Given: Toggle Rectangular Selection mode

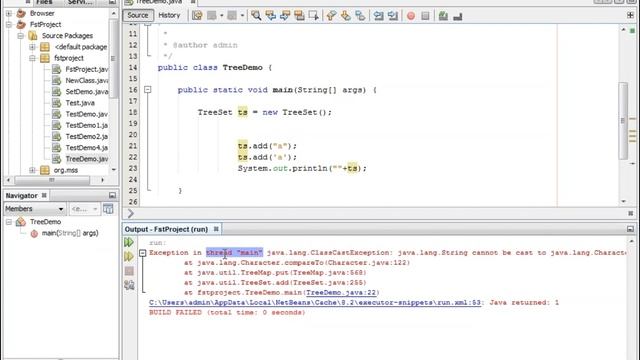Looking at the screenshot, I should [313, 16].
